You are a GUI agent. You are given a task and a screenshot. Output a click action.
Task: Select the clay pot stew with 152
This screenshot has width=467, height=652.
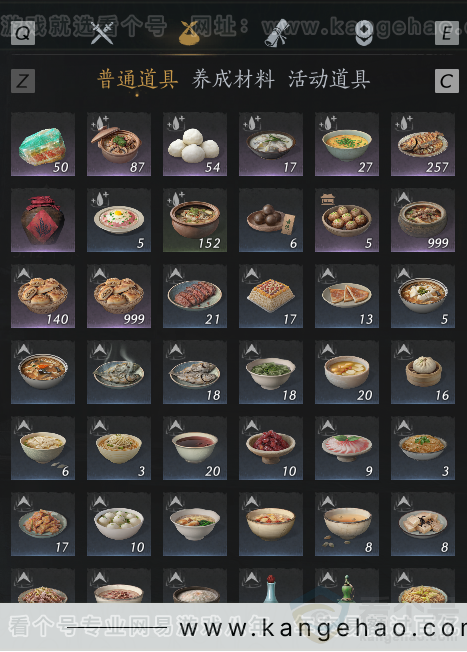[x=195, y=220]
